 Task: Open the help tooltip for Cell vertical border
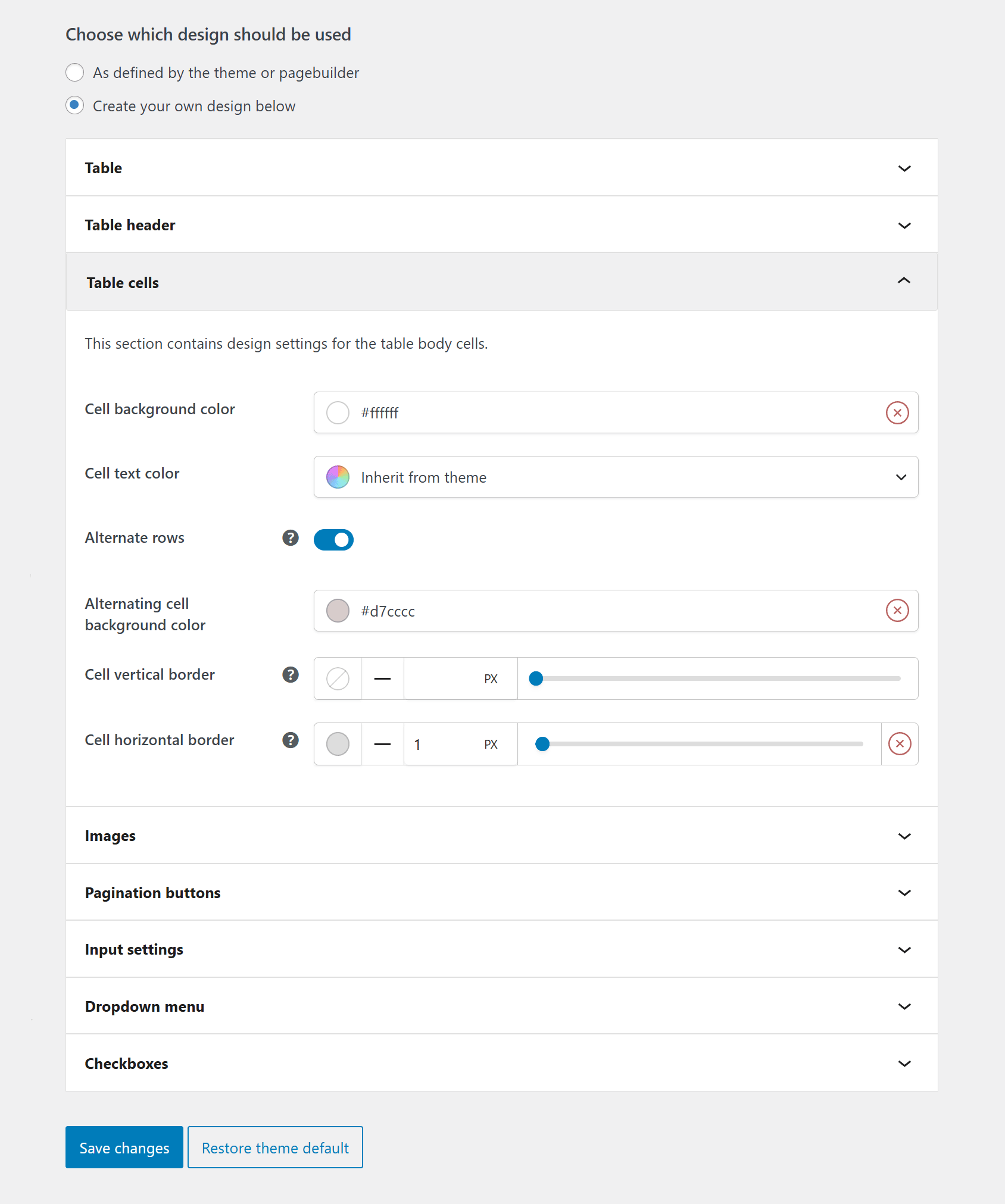pyautogui.click(x=290, y=675)
